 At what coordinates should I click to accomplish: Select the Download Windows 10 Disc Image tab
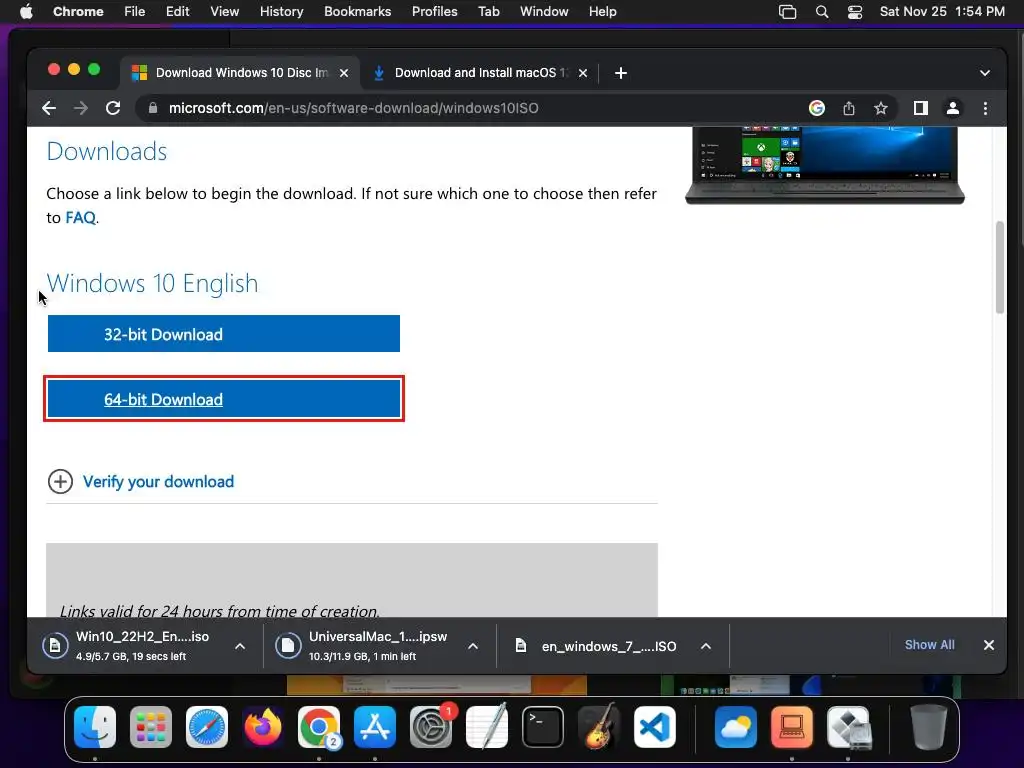pos(242,72)
